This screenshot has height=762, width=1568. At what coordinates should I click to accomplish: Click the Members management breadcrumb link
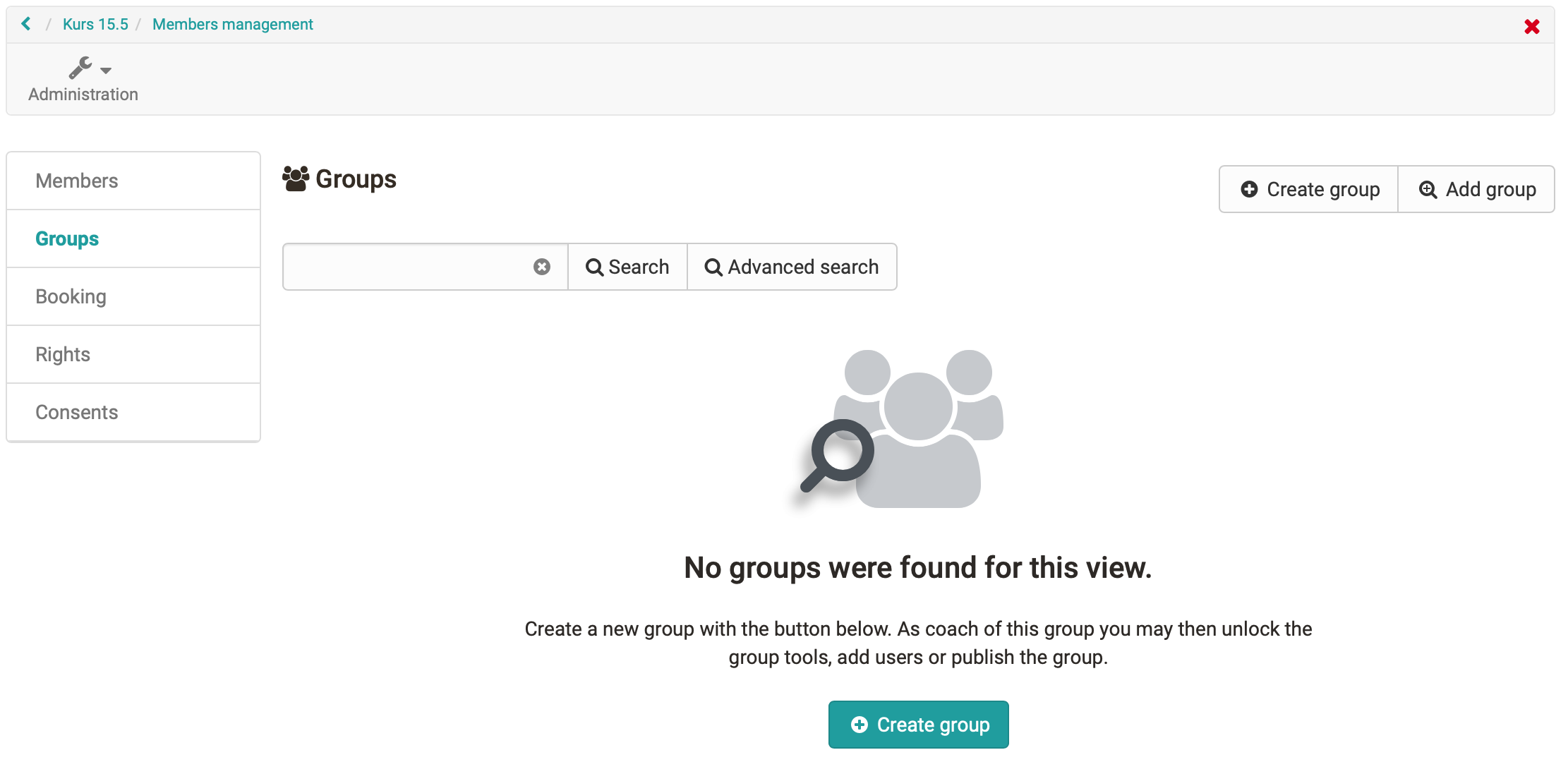pos(232,24)
